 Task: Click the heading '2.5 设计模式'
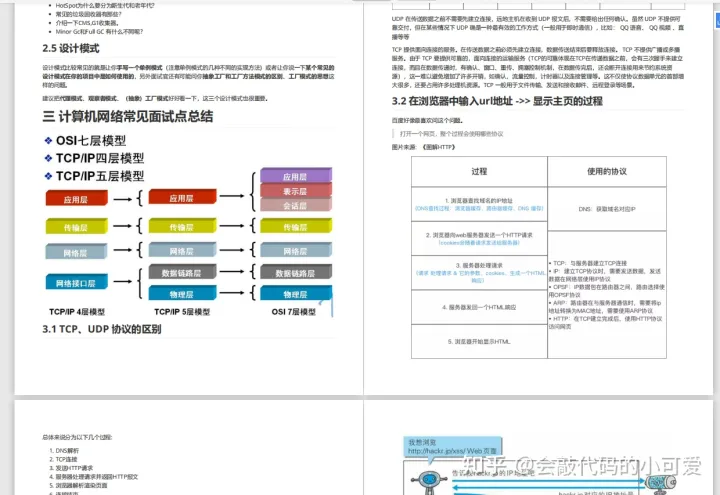tap(71, 49)
